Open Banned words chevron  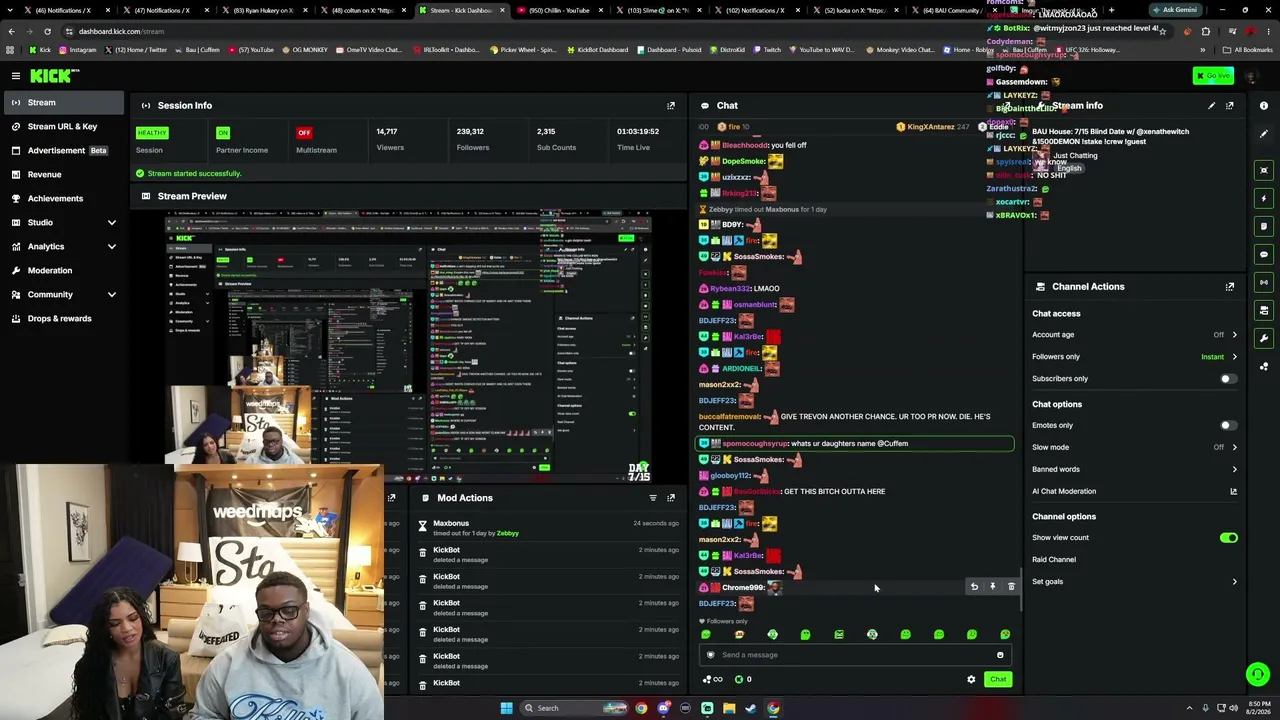[x=1234, y=469]
